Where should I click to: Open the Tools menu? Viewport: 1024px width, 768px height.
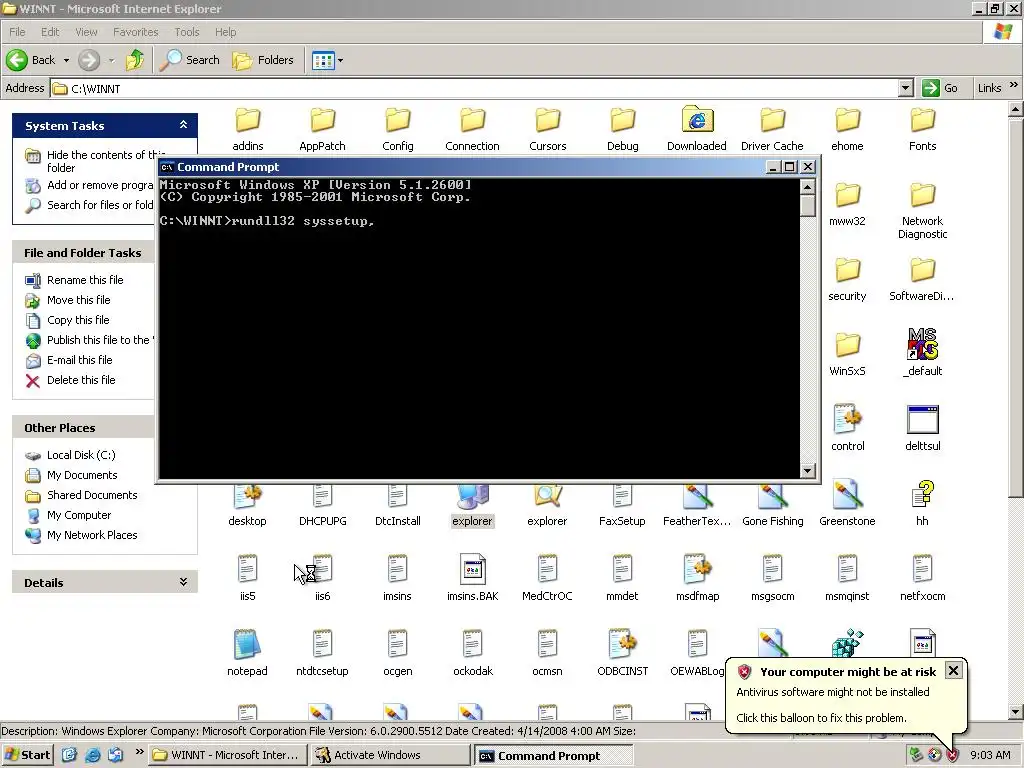(x=187, y=32)
